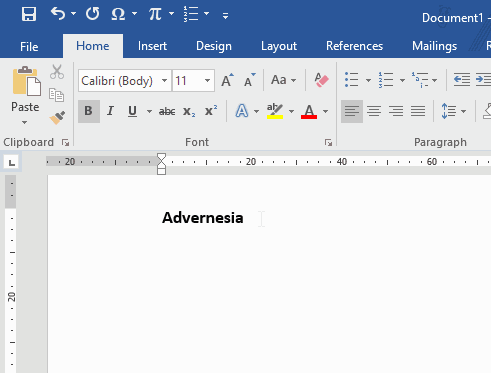Screen dimensions: 491x373
Task: Open the Clipboard pane launcher
Action: tap(65, 143)
